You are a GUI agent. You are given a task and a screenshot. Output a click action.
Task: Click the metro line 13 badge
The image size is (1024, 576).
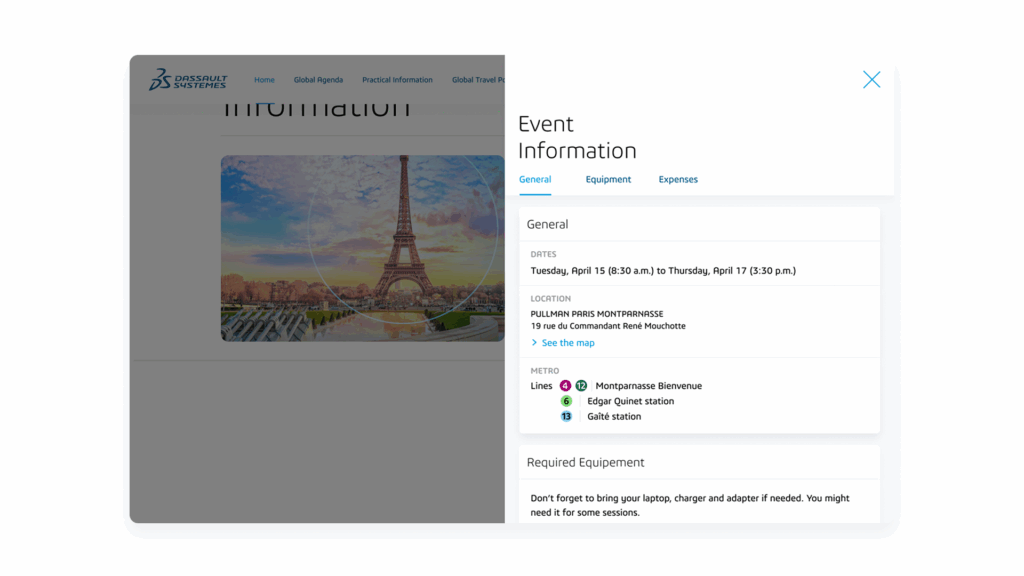point(566,417)
